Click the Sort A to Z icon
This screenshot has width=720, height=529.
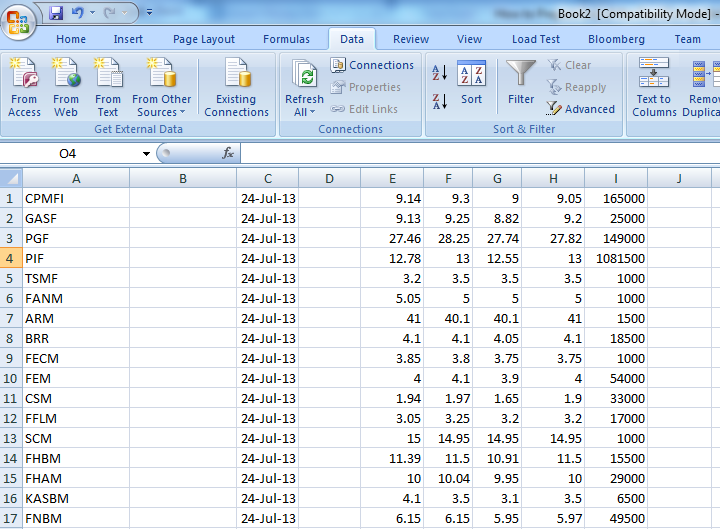(439, 73)
